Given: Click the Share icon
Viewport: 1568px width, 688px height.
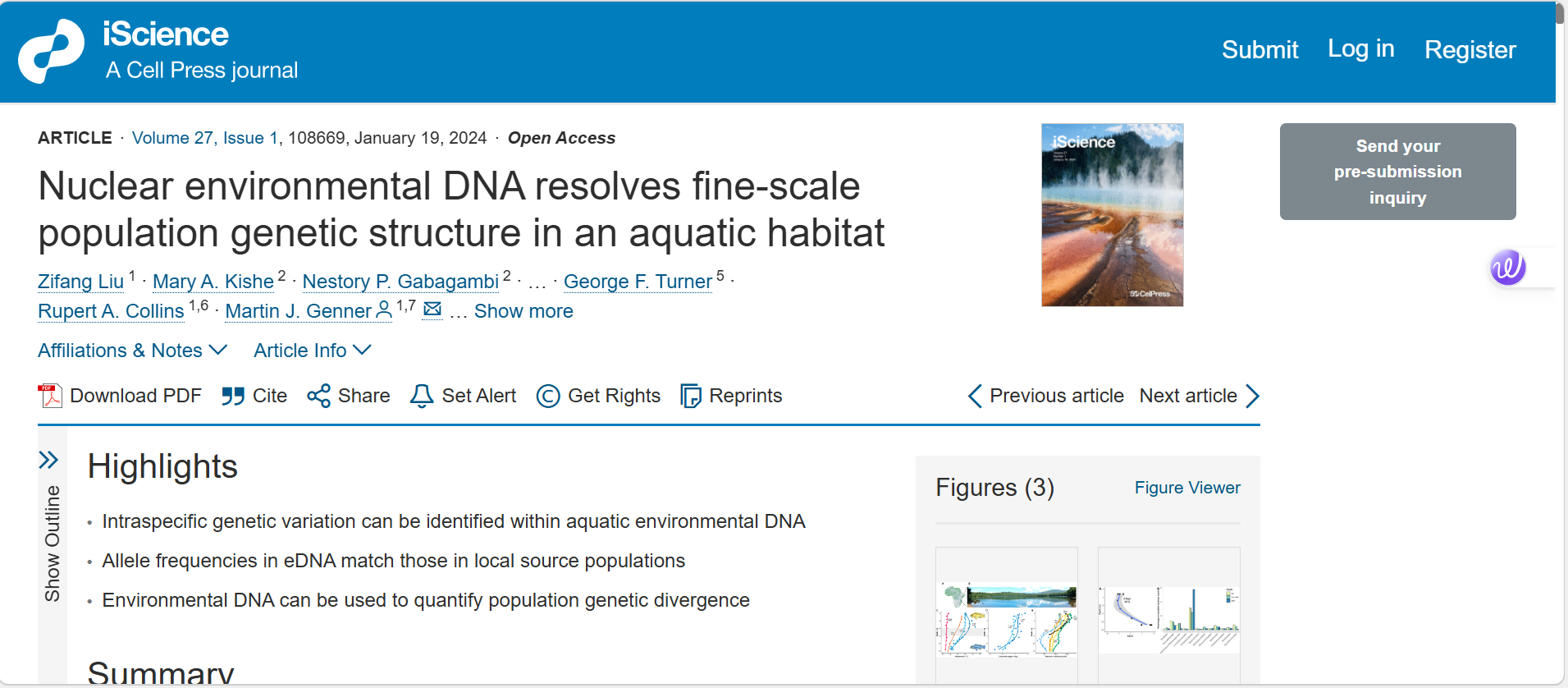Looking at the screenshot, I should 318,396.
